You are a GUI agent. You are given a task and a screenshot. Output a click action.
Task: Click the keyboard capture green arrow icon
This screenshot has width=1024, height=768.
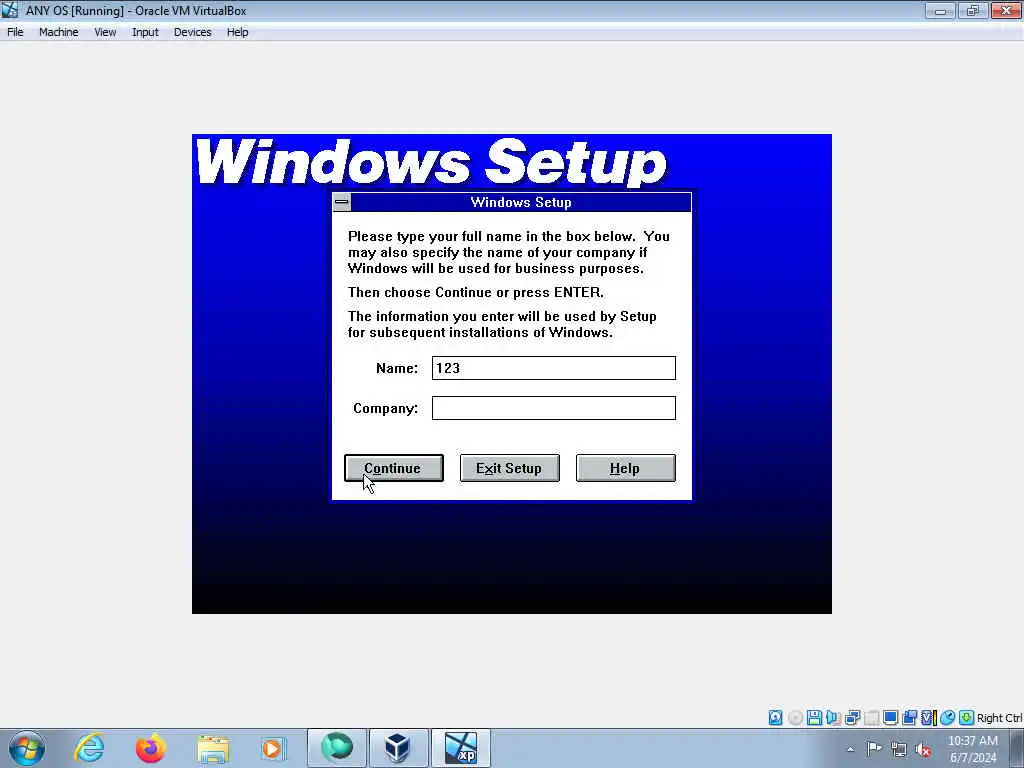click(967, 718)
